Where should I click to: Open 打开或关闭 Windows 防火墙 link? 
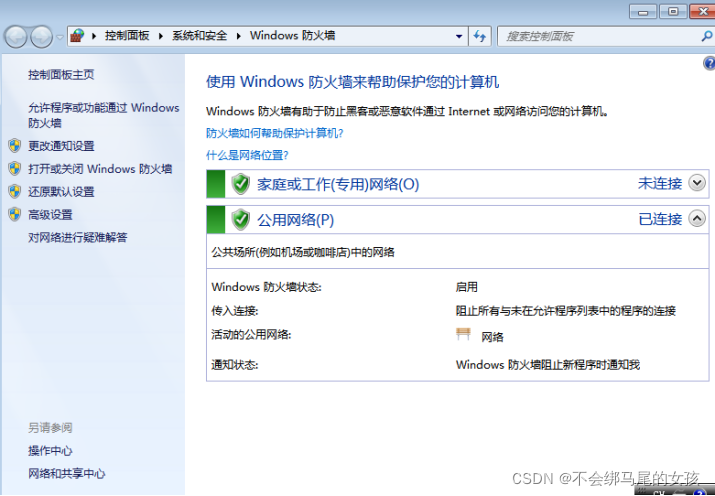tap(100, 169)
